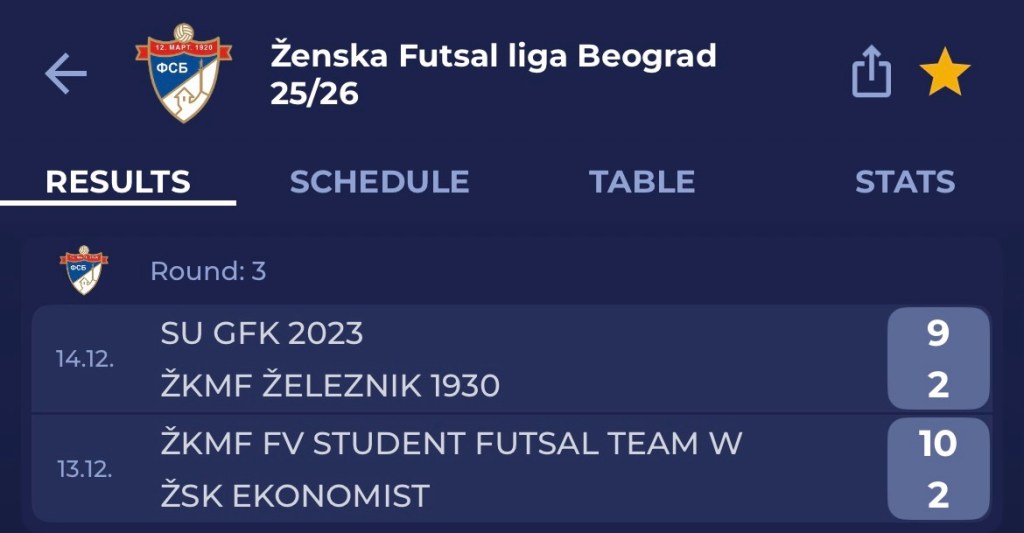Viewport: 1024px width, 533px height.
Task: Tap the small crest beside Round 3
Action: click(x=84, y=270)
